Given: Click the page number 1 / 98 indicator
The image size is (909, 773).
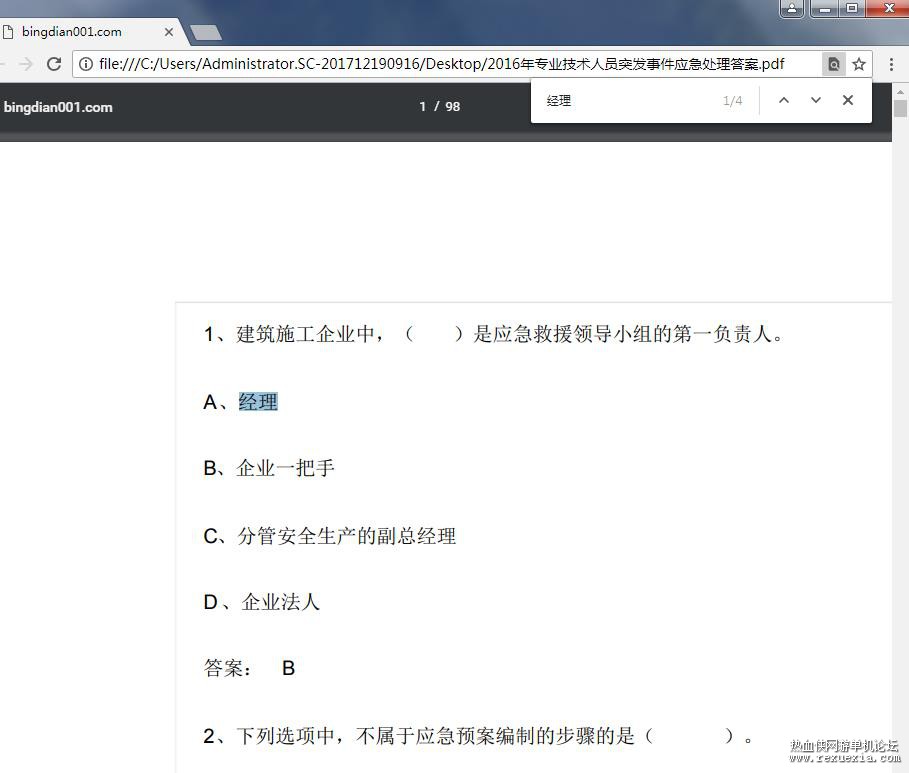Looking at the screenshot, I should click(440, 106).
